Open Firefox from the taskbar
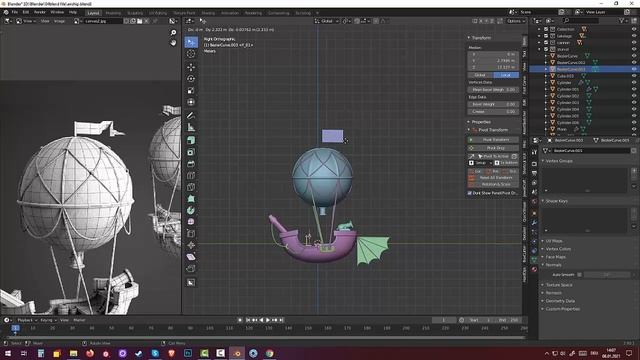This screenshot has width=640, height=360. tap(90, 353)
